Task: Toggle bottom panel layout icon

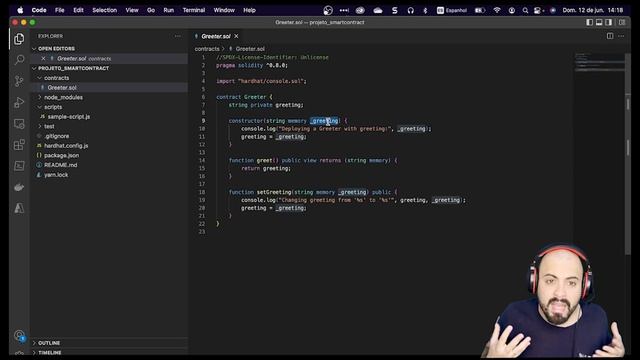Action: pos(599,22)
